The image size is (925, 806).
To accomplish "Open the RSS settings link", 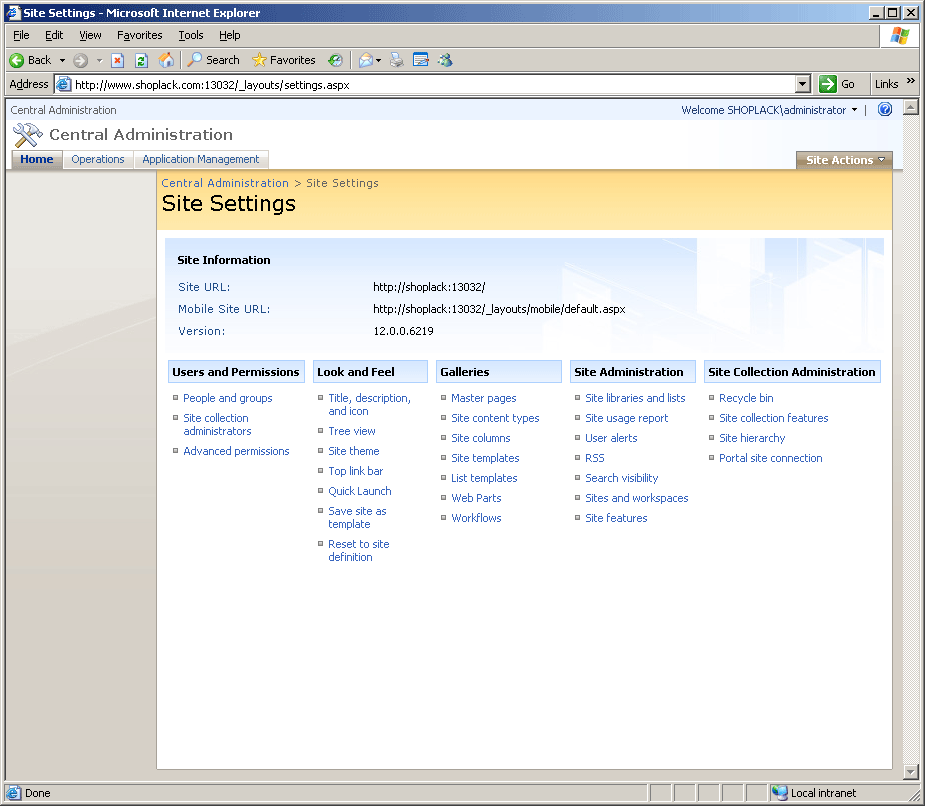I will pyautogui.click(x=595, y=458).
